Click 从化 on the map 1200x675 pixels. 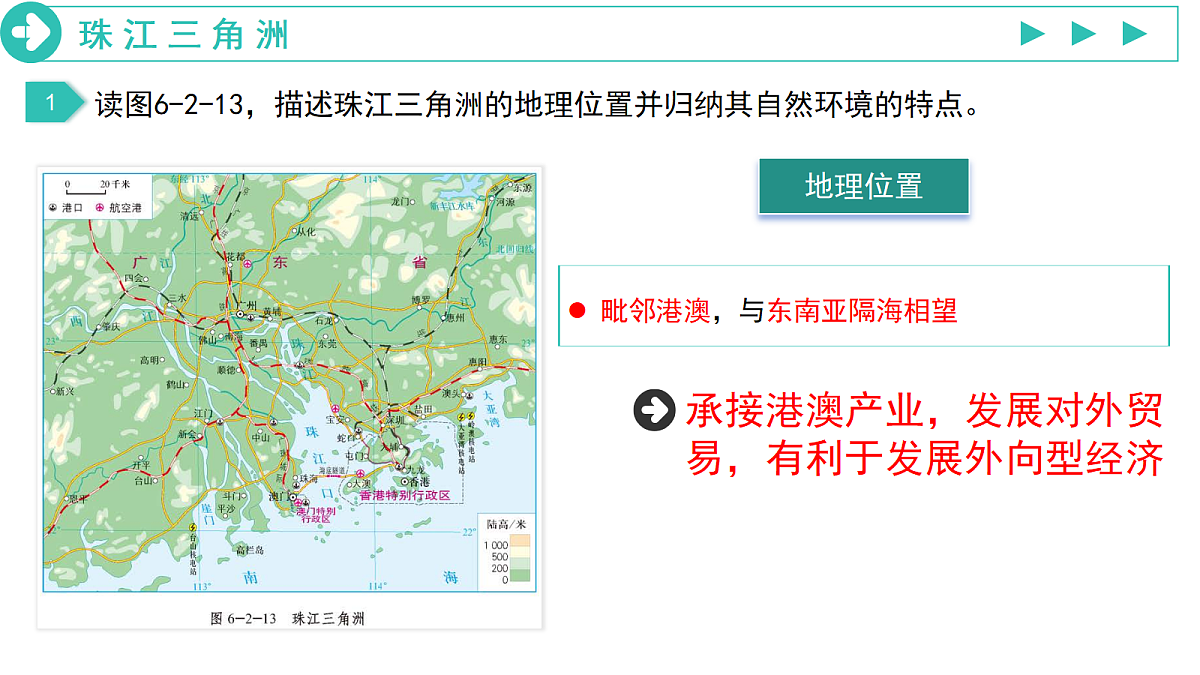[307, 232]
